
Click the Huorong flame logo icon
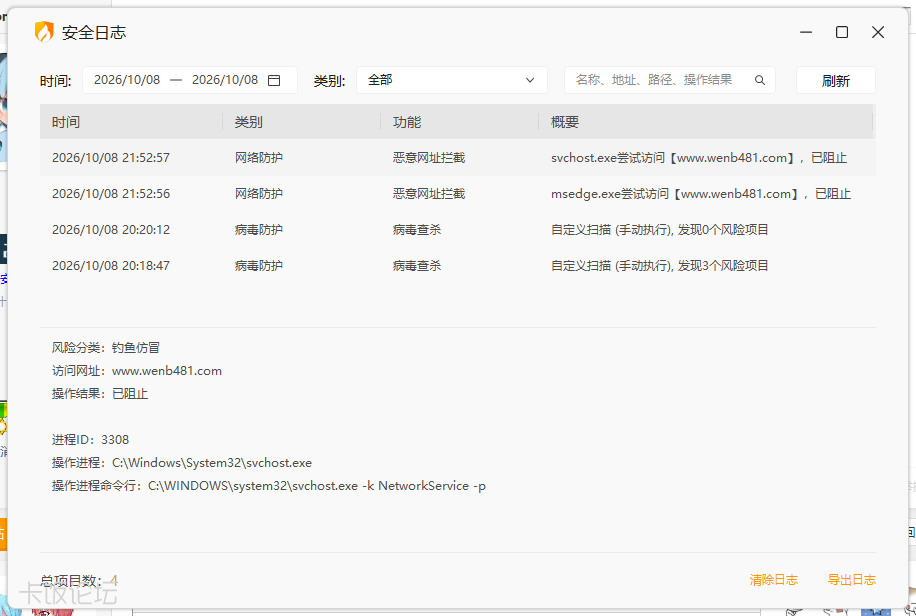click(x=44, y=32)
